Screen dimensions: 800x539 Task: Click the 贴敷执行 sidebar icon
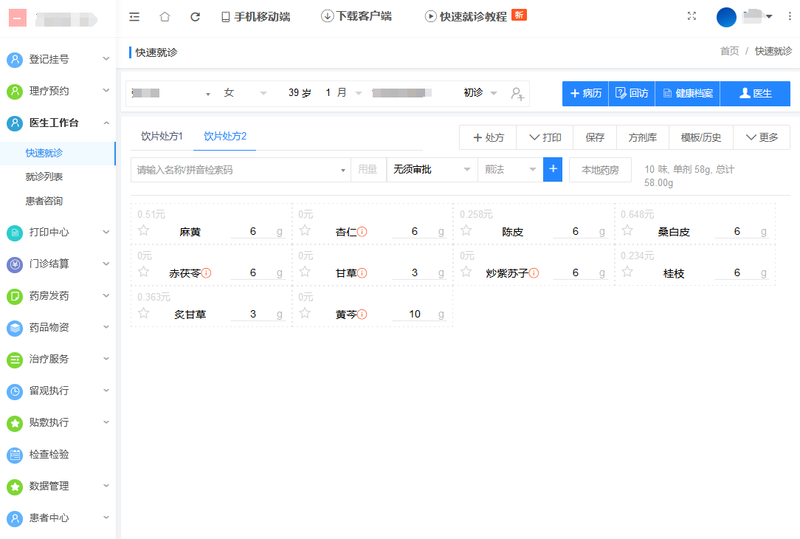click(15, 423)
